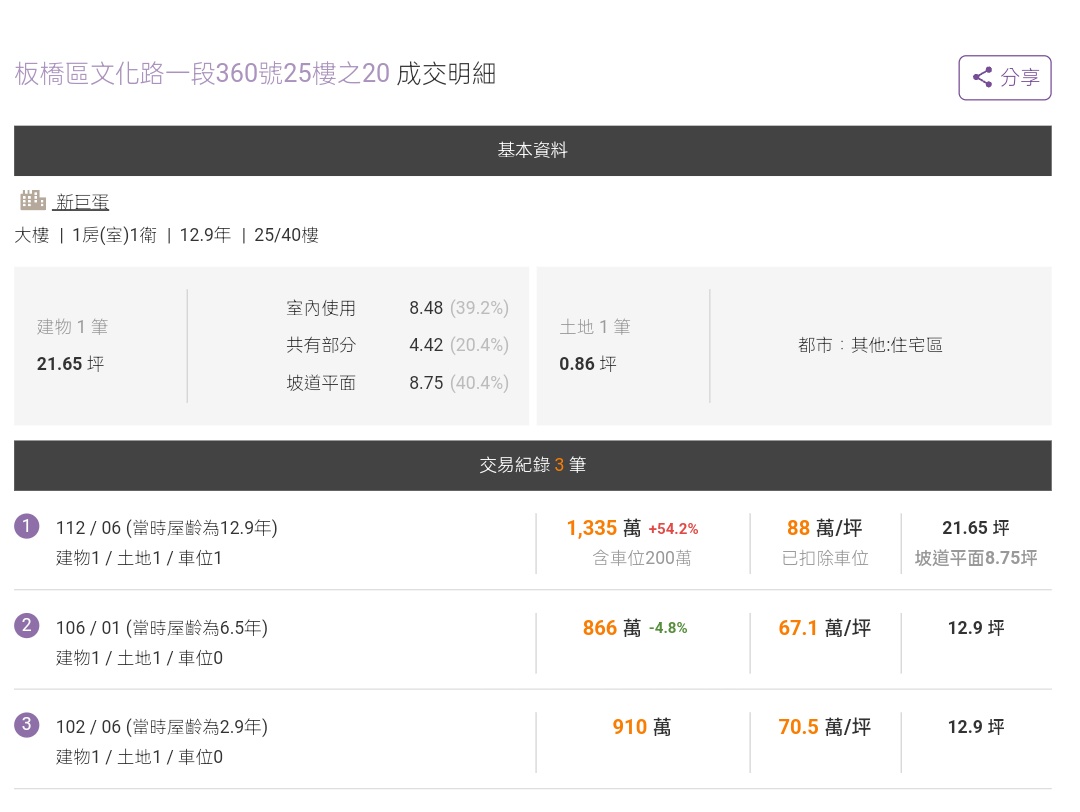Select the purple number 1 transaction badge

27,526
